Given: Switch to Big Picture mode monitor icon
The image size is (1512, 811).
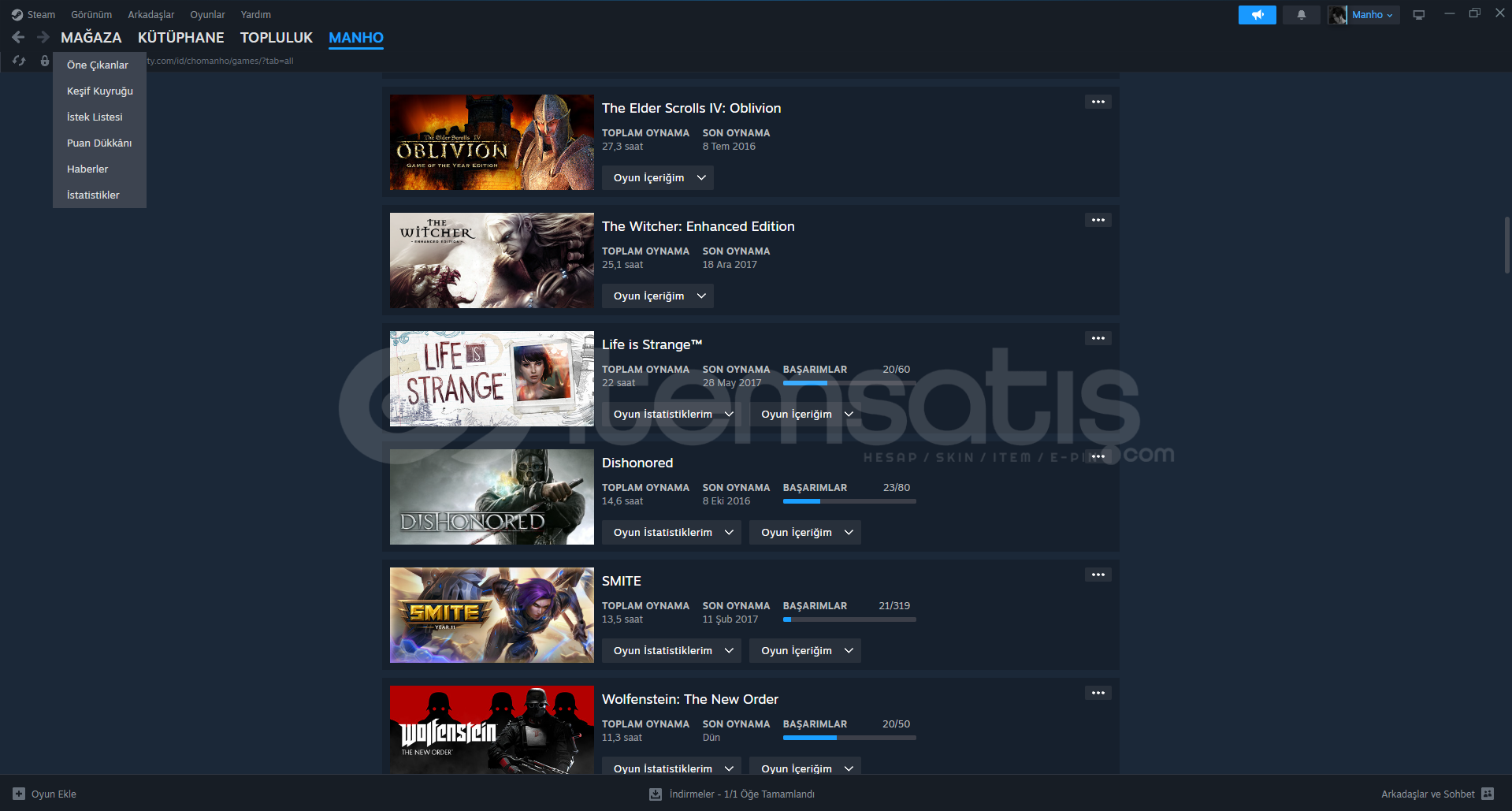Looking at the screenshot, I should pos(1418,15).
